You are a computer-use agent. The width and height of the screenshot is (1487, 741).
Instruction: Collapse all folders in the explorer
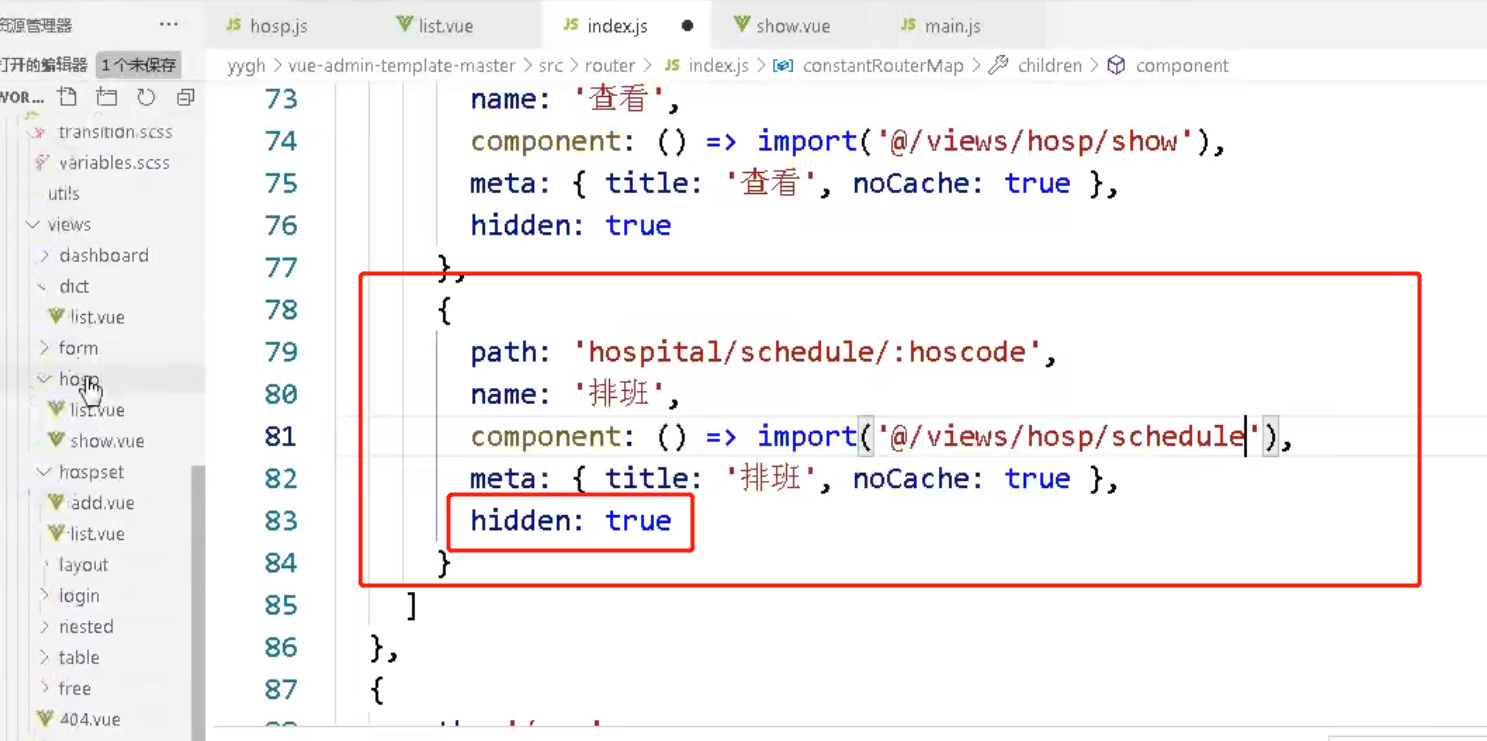(185, 97)
